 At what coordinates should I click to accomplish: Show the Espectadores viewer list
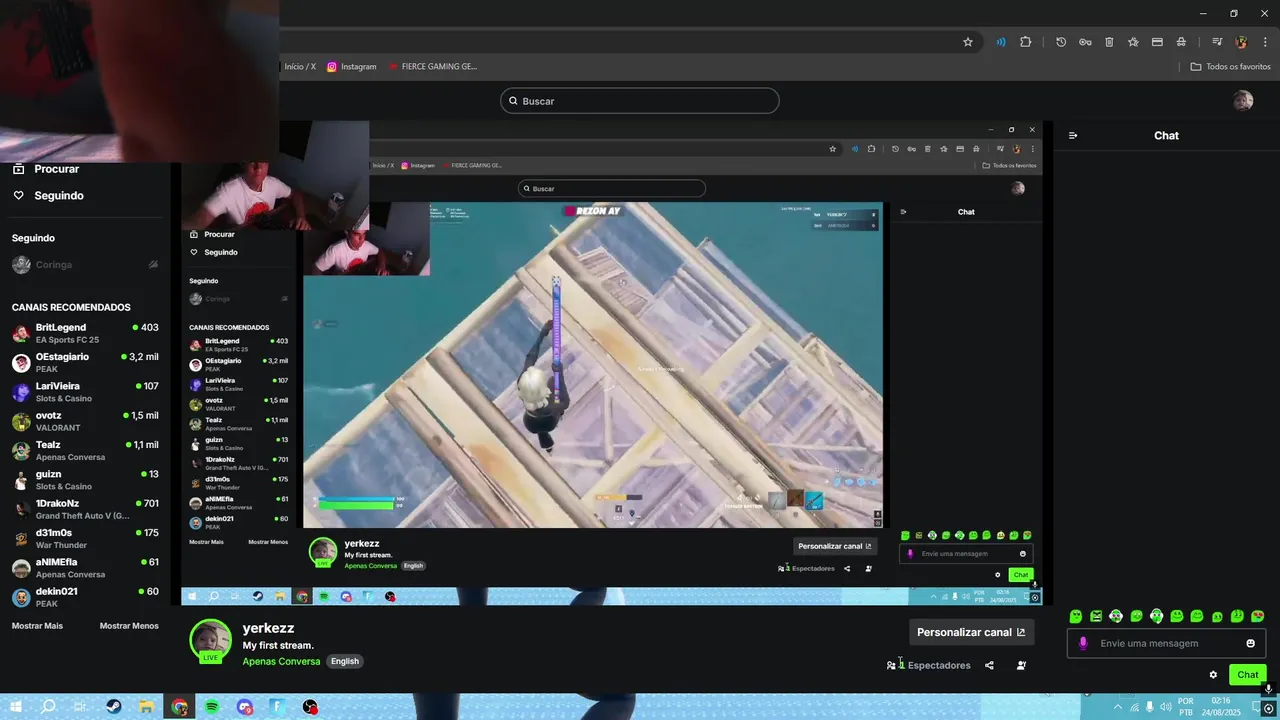[x=929, y=665]
